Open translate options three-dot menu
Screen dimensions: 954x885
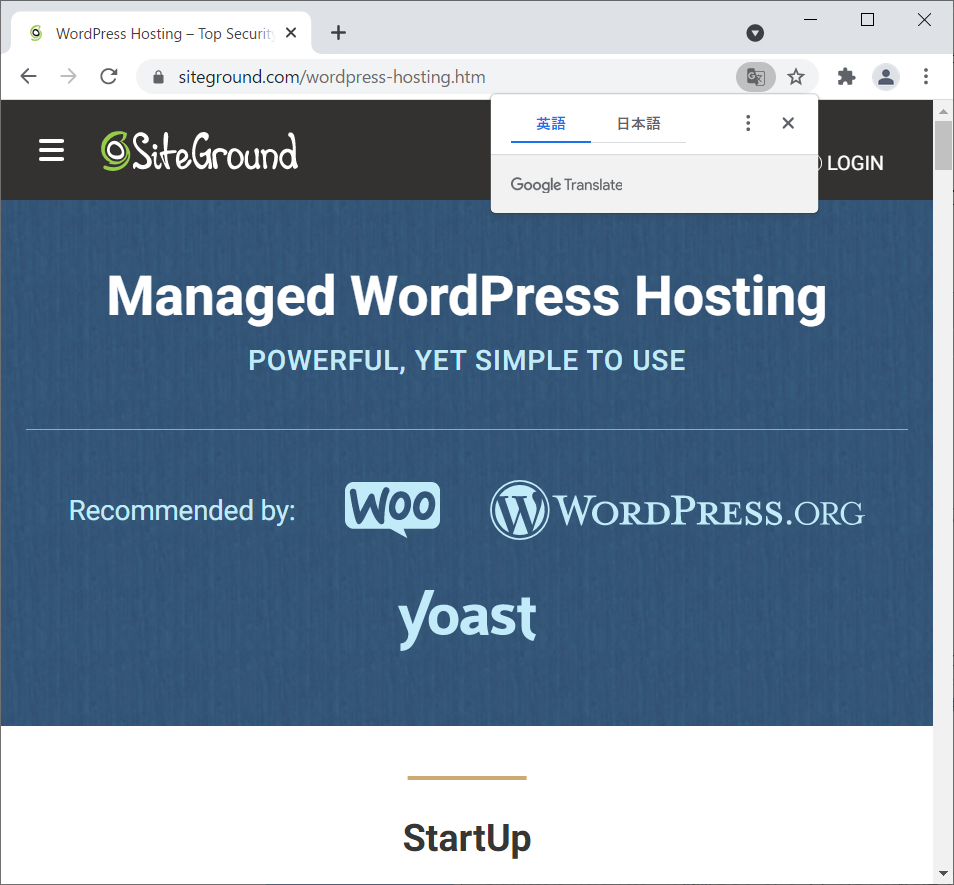(748, 123)
